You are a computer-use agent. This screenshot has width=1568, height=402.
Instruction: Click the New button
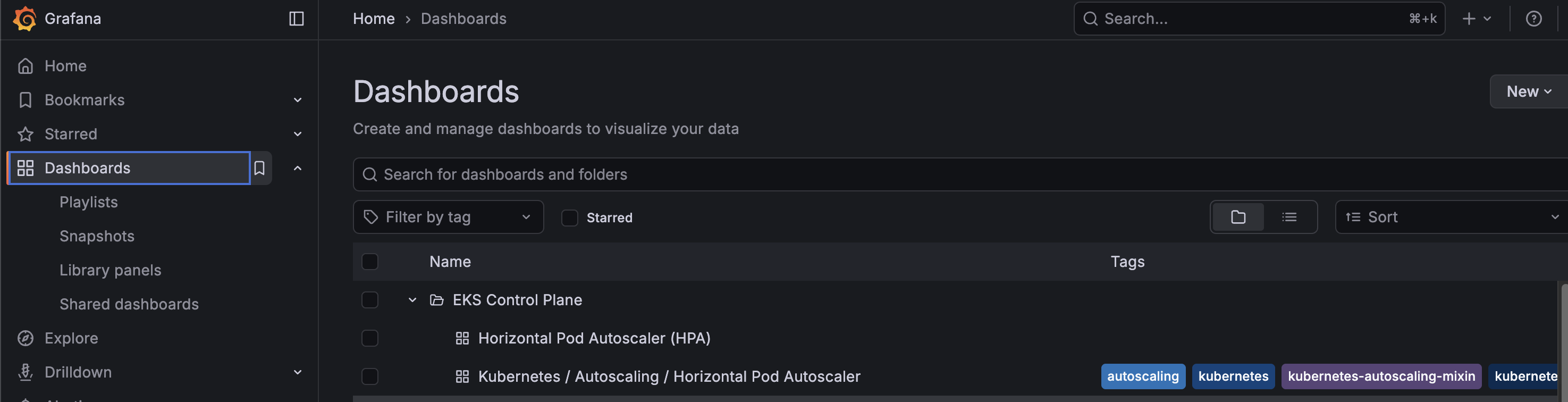pos(1529,91)
